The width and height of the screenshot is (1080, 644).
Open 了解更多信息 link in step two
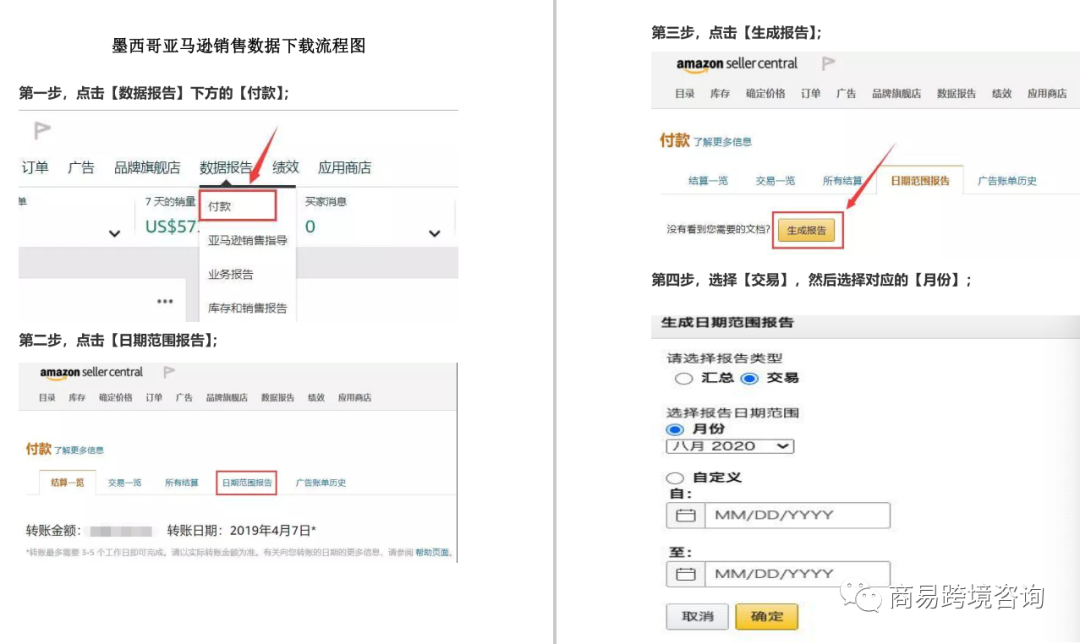[x=79, y=450]
